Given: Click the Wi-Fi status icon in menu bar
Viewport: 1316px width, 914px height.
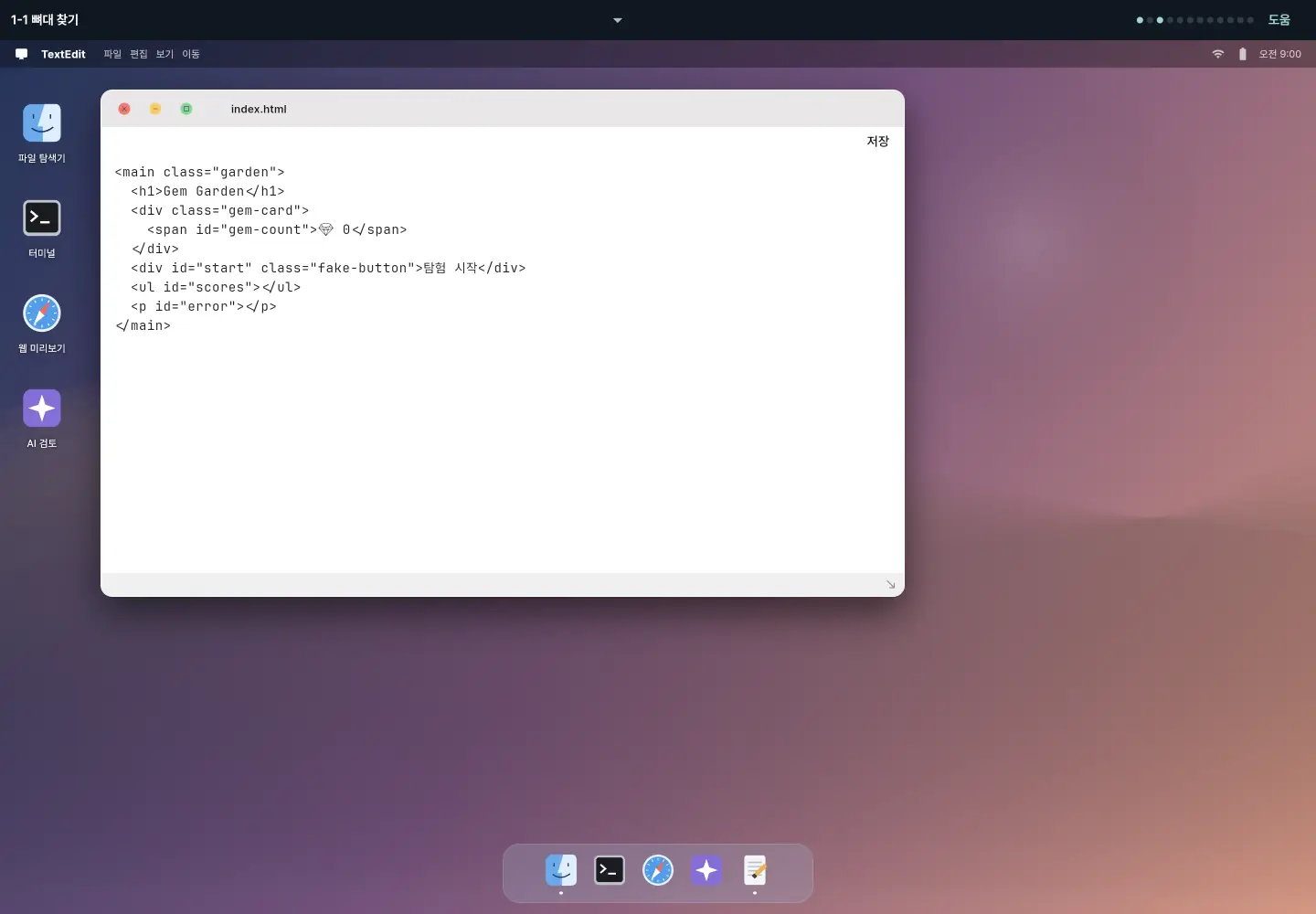Looking at the screenshot, I should (x=1218, y=54).
